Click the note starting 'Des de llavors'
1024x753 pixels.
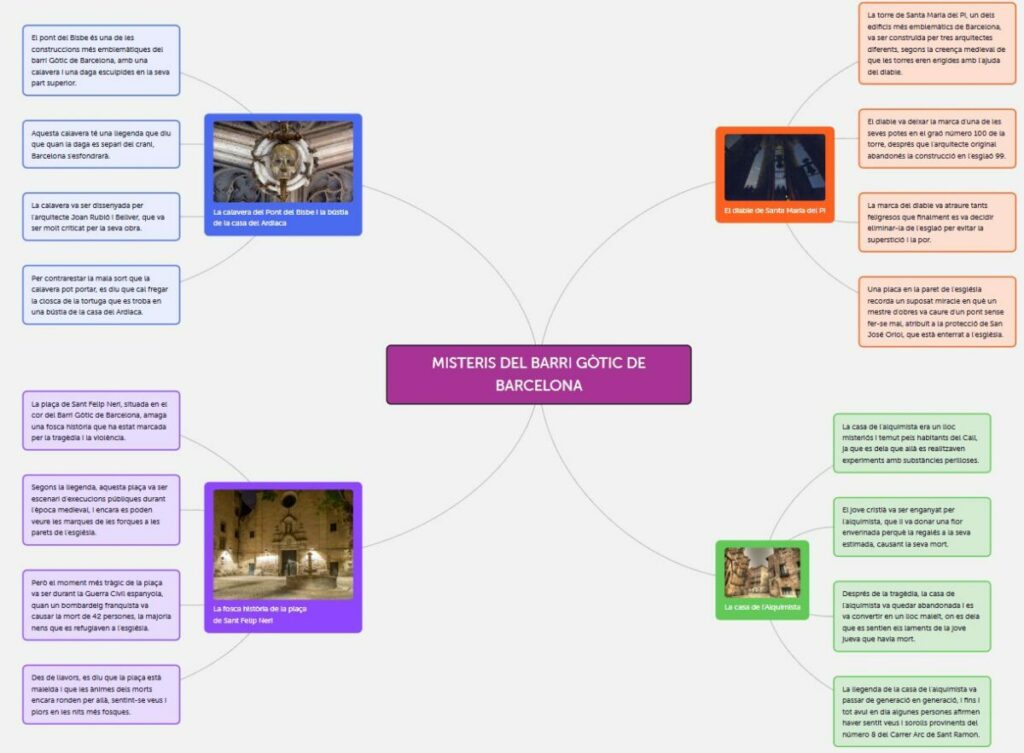click(101, 694)
